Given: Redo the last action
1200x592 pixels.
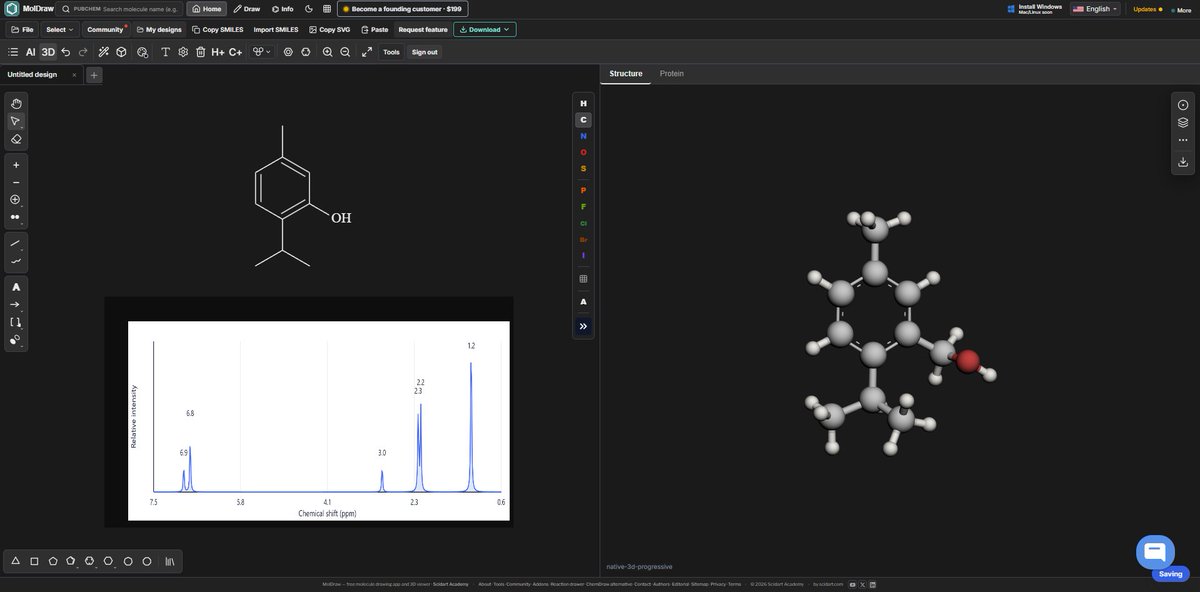Looking at the screenshot, I should tap(83, 52).
